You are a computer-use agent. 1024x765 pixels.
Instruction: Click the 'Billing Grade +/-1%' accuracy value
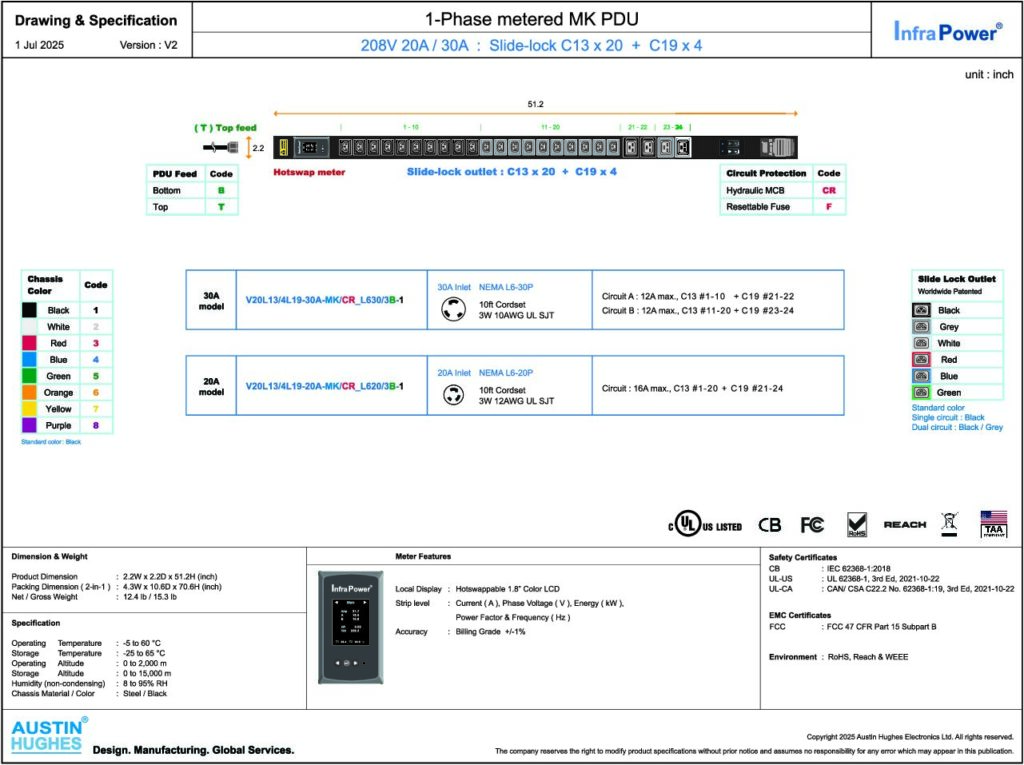pos(490,632)
